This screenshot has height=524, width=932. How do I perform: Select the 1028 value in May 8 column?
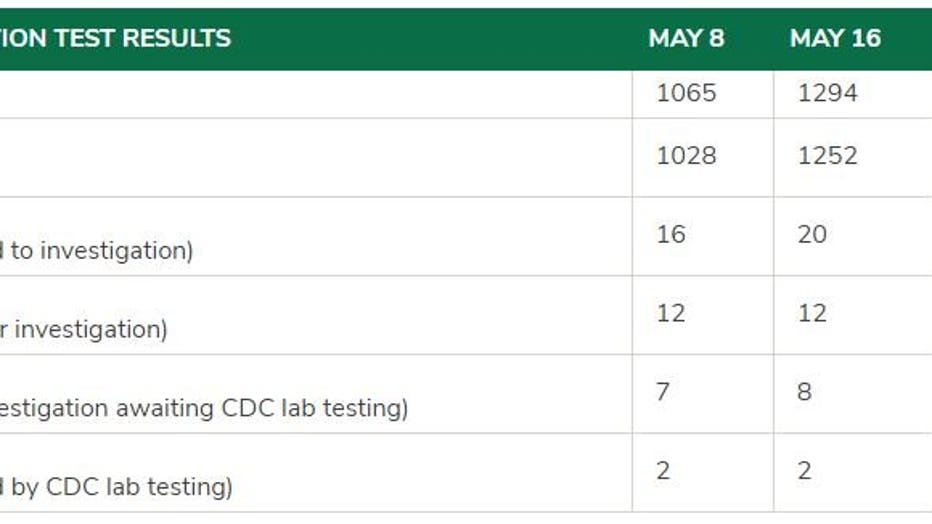686,156
